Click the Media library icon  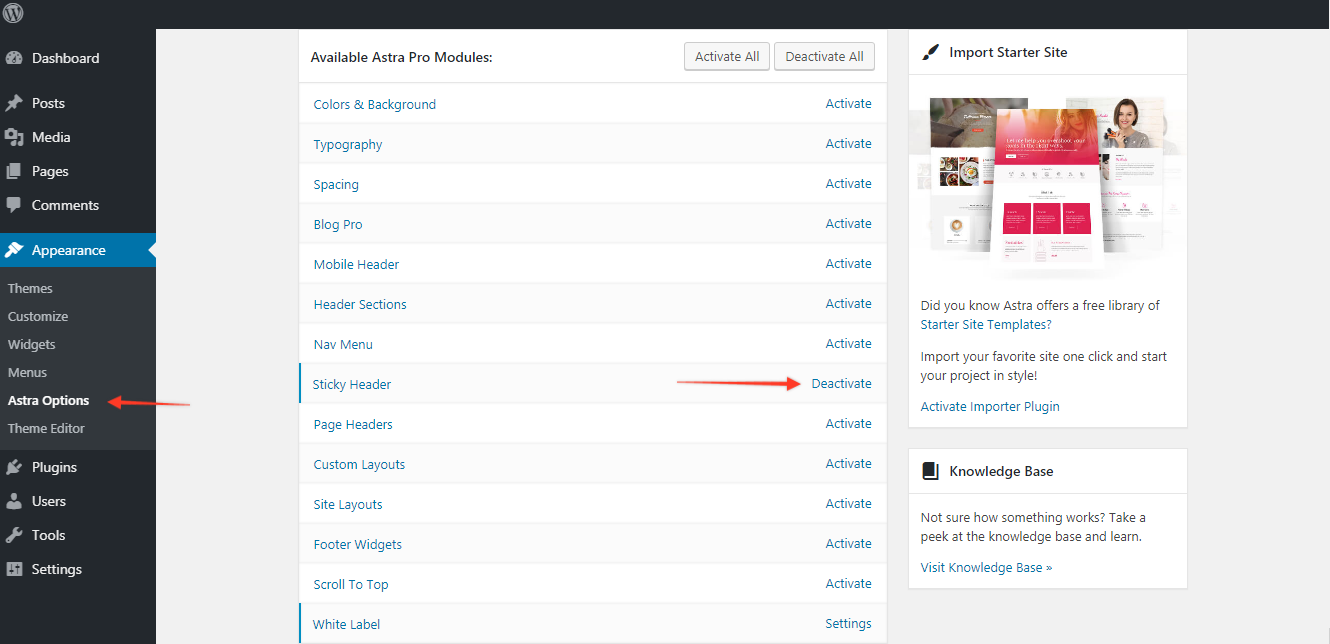[x=14, y=137]
